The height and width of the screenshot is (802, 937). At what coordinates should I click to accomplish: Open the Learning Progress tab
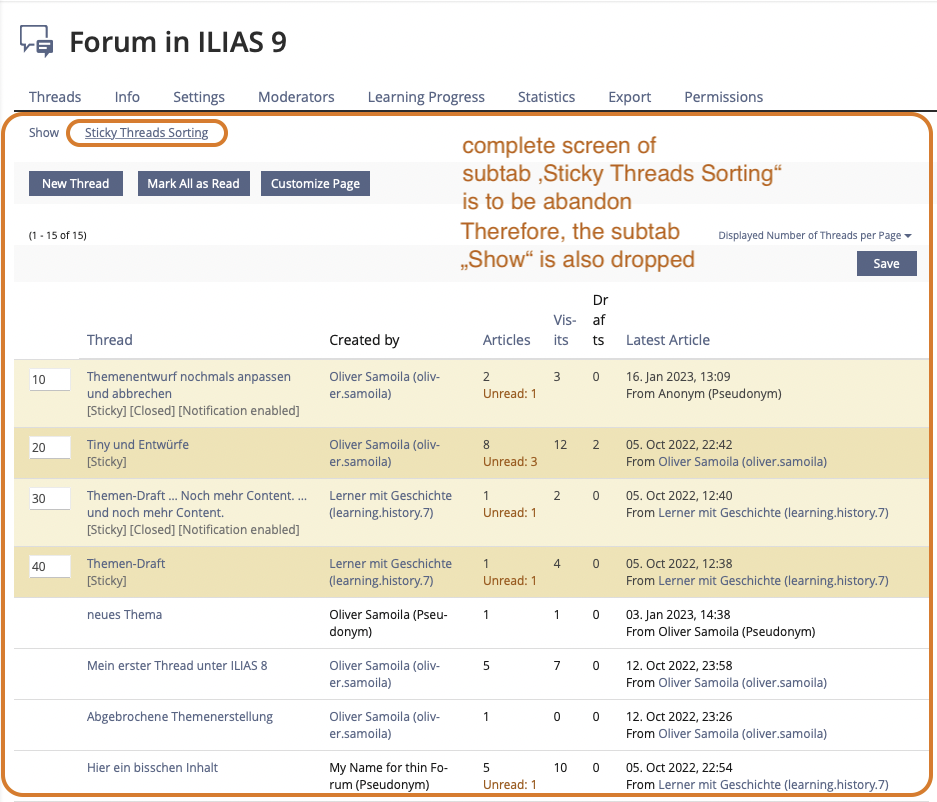[x=426, y=97]
